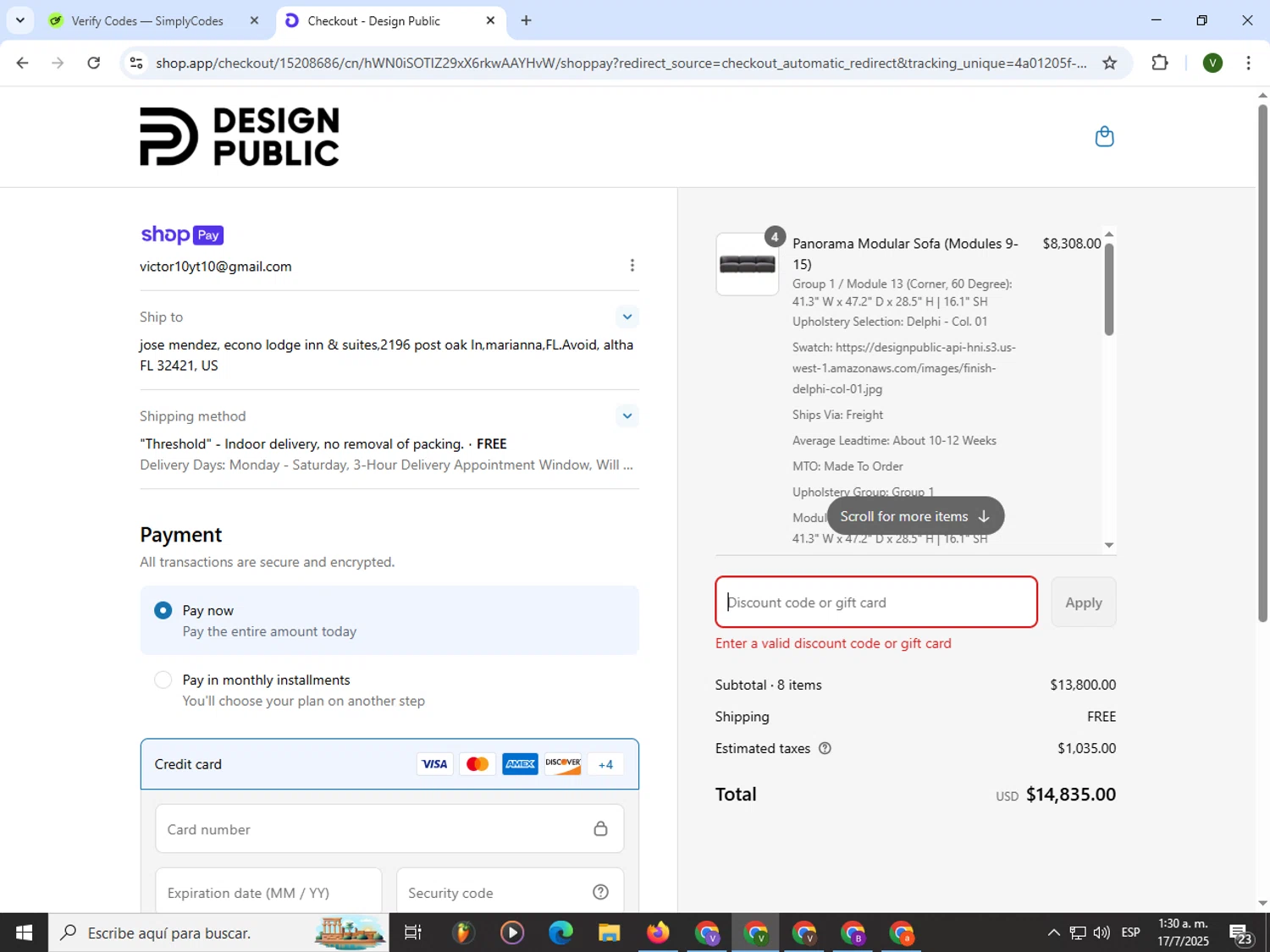Click the Shop Pay logo
This screenshot has height=952, width=1270.
pos(182,234)
